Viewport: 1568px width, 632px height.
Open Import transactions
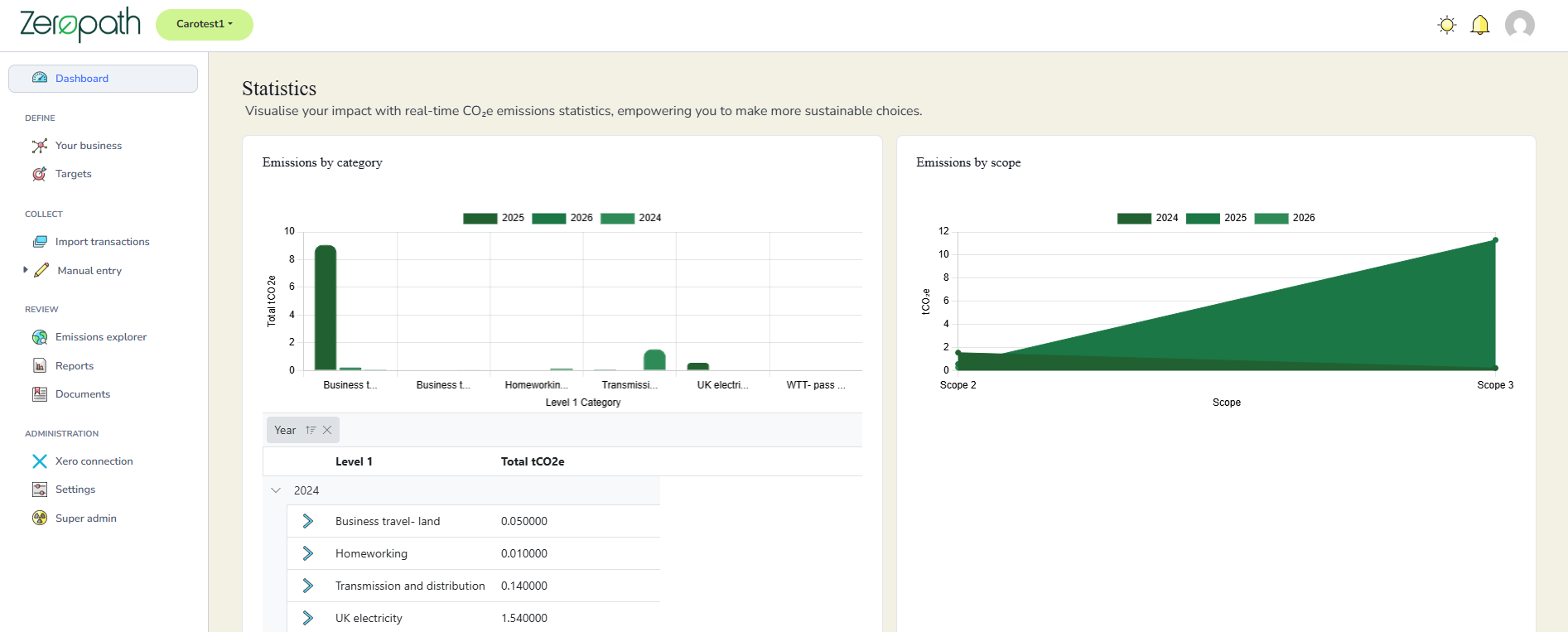pos(103,242)
